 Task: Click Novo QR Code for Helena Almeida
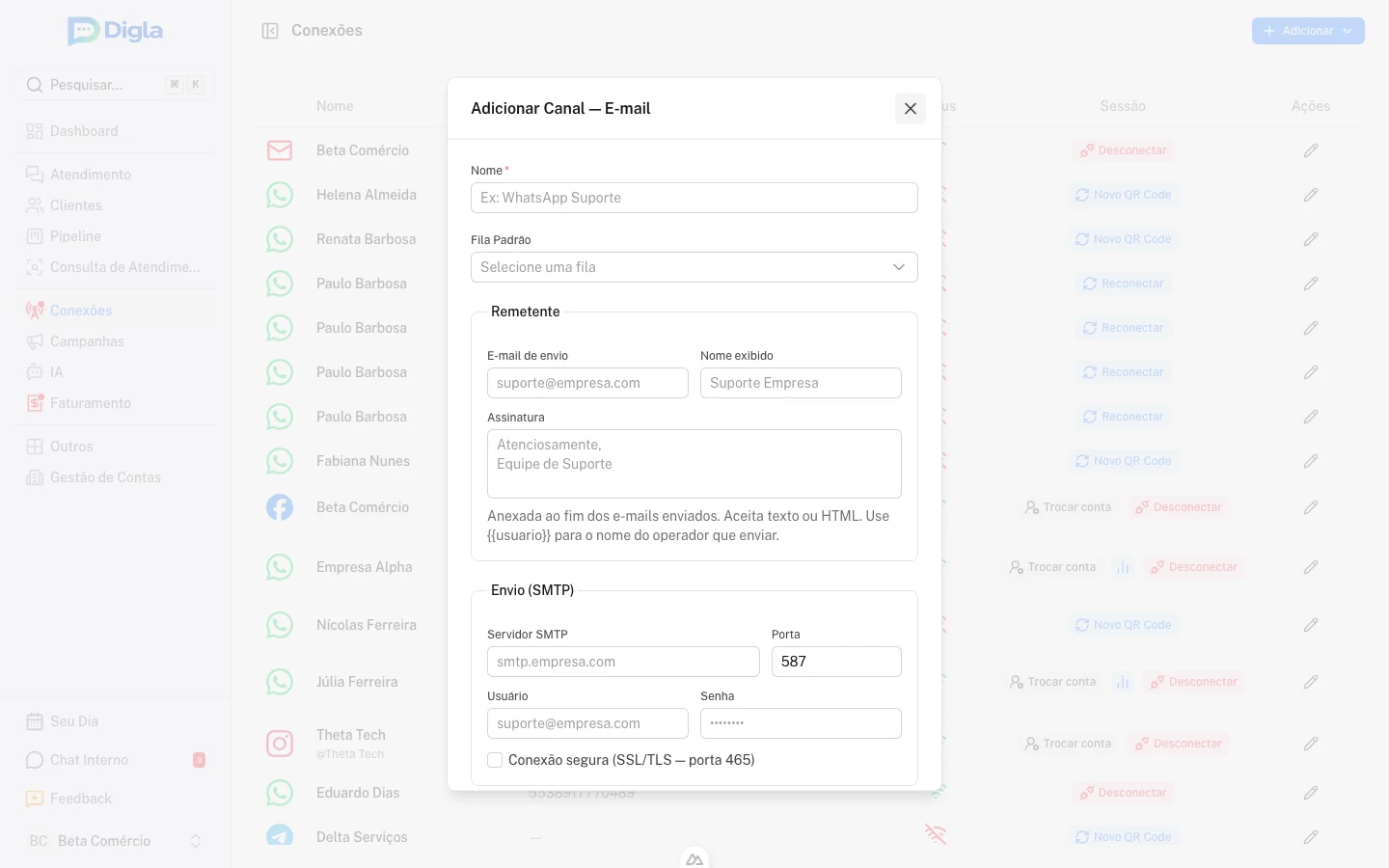1123,195
